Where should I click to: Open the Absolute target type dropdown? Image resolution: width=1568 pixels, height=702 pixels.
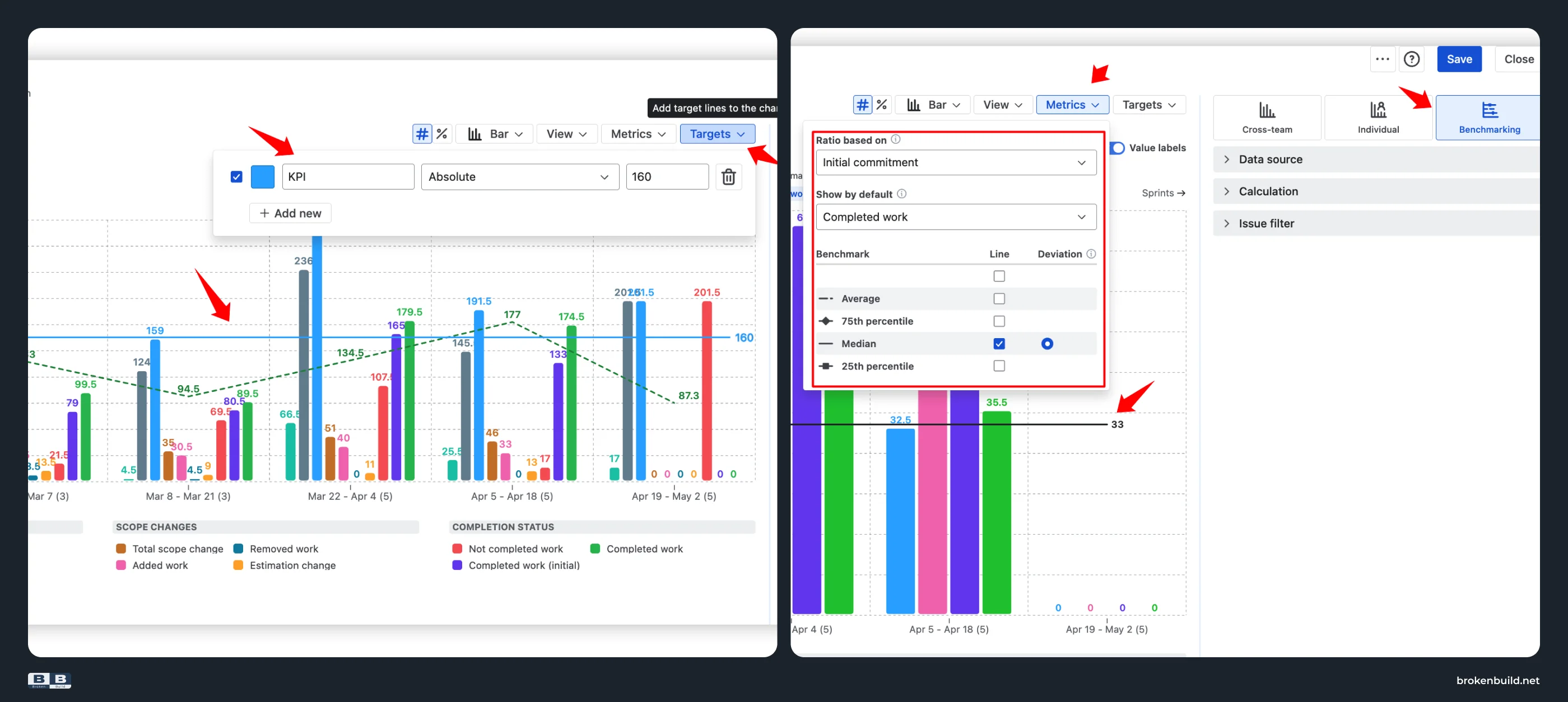pyautogui.click(x=520, y=177)
